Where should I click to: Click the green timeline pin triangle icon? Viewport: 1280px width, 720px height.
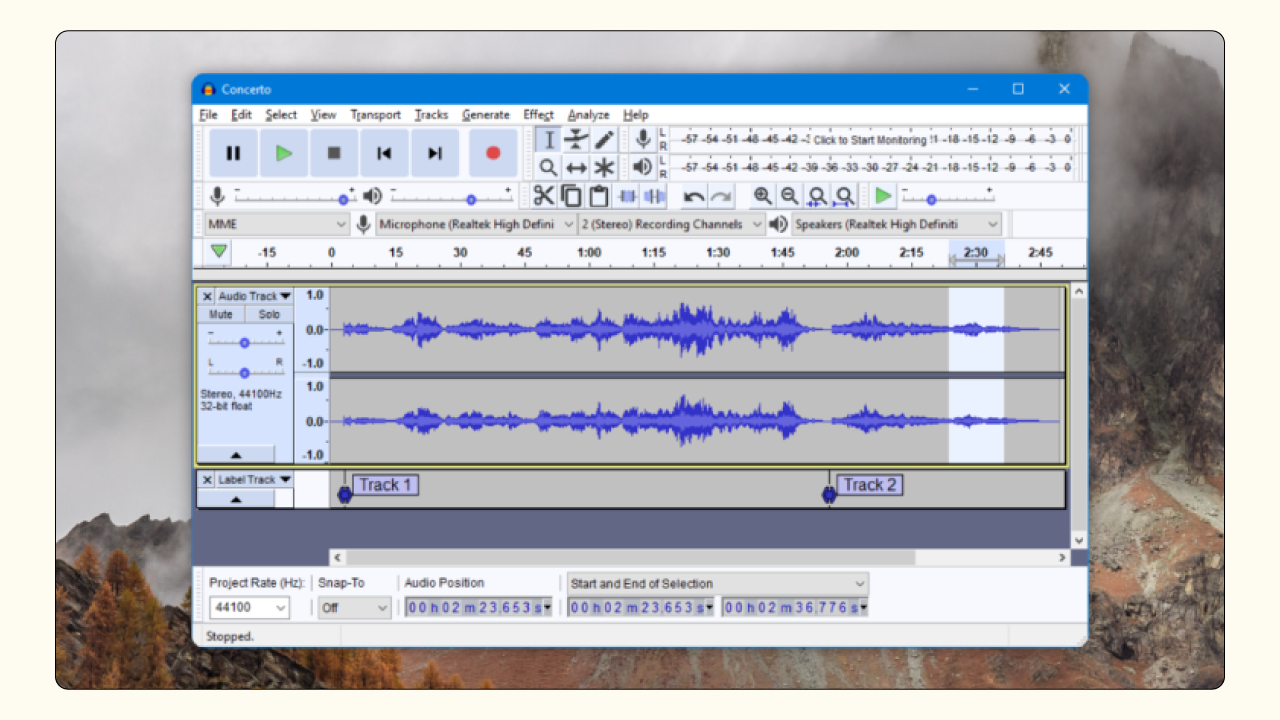[x=219, y=252]
